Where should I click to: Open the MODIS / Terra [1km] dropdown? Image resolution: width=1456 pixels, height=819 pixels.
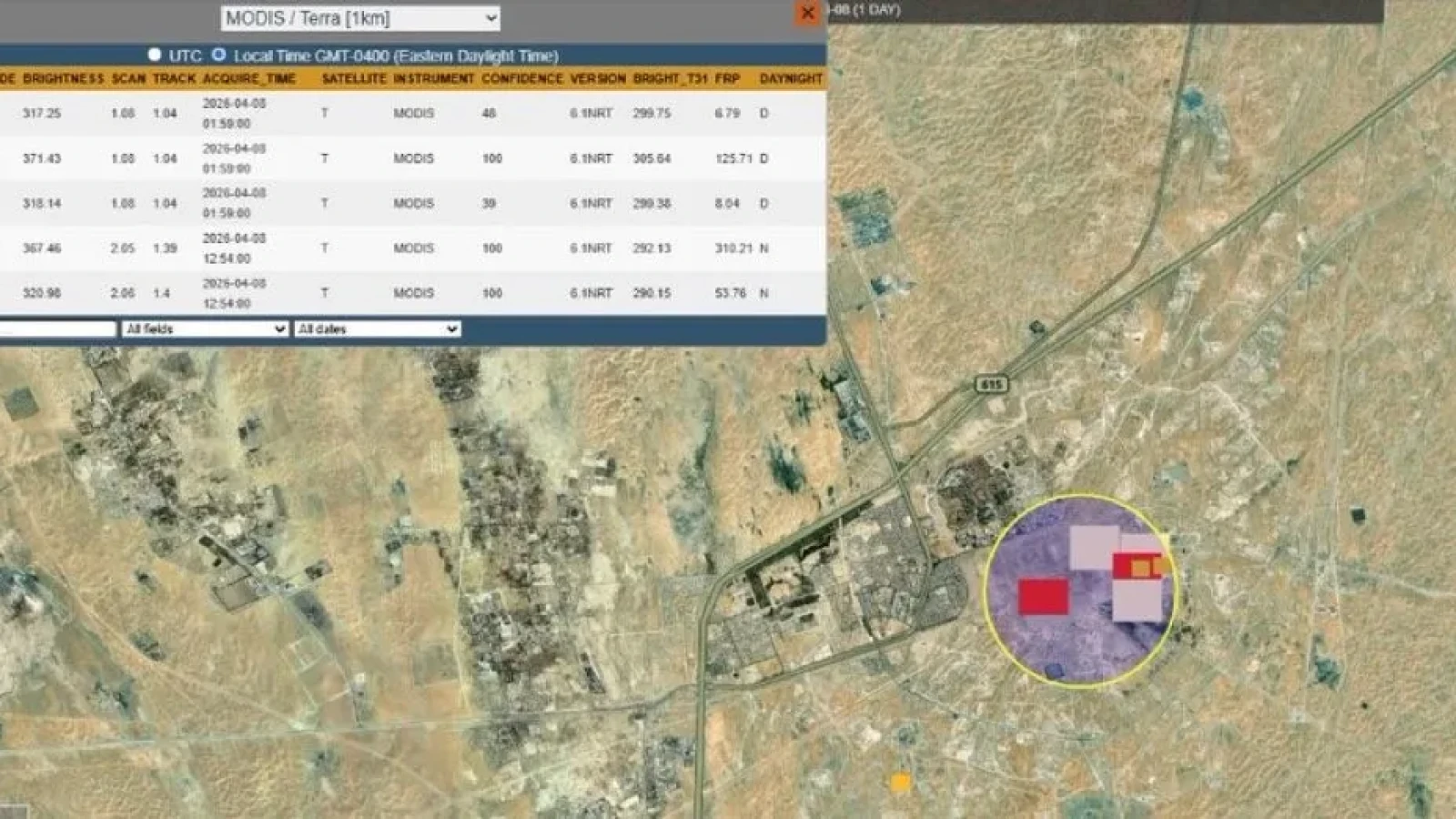(360, 18)
